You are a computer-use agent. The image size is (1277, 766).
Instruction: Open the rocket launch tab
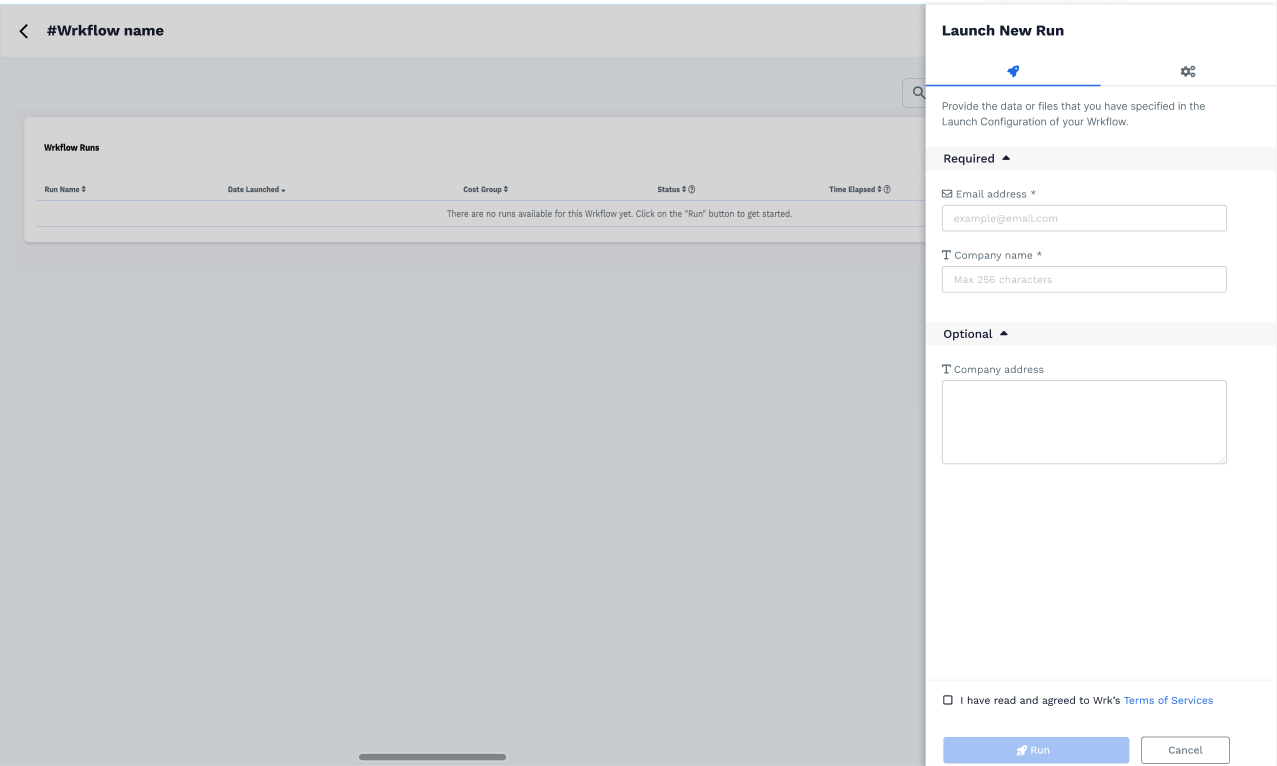pos(1013,71)
